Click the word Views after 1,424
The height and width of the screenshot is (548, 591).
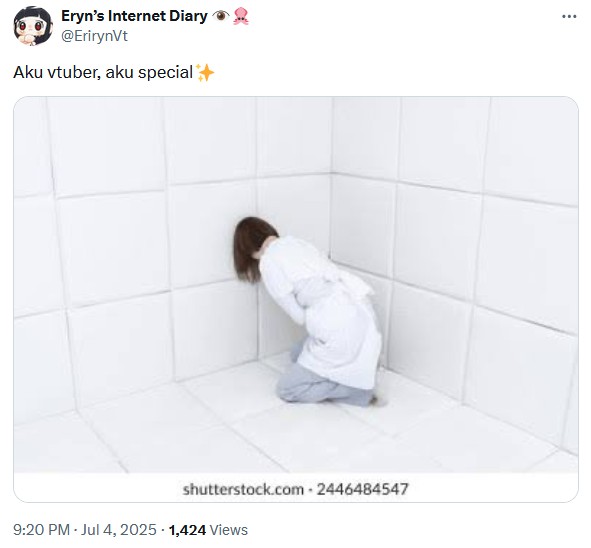pyautogui.click(x=228, y=530)
